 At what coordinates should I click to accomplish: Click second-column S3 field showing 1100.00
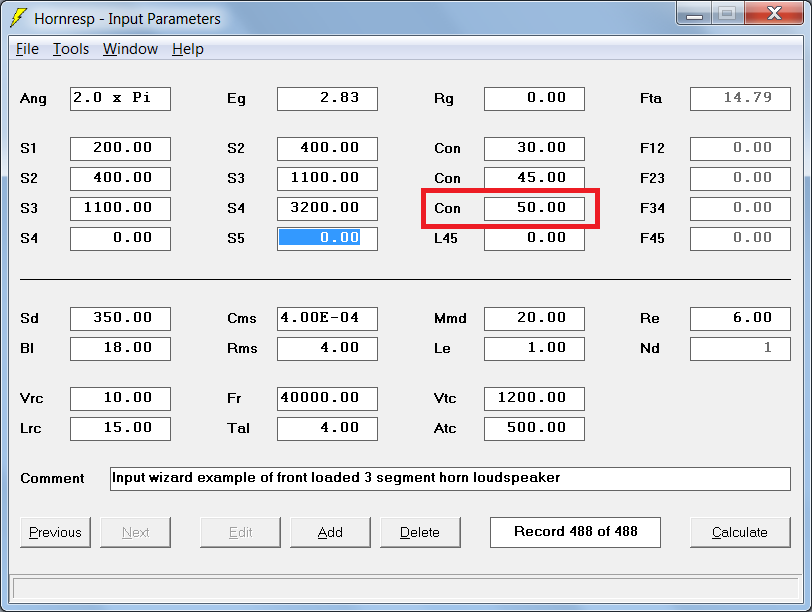(x=327, y=179)
